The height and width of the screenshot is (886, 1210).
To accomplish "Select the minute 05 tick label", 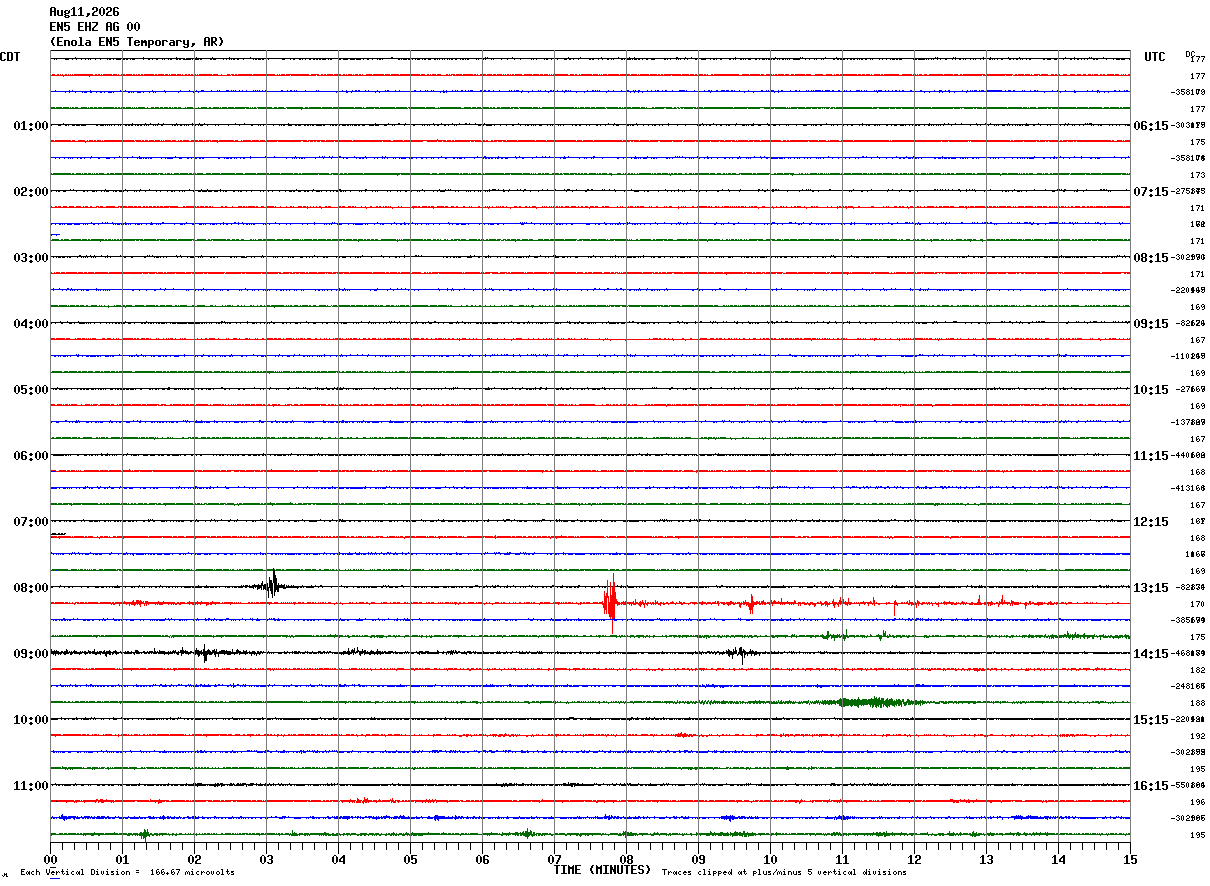I will click(410, 859).
